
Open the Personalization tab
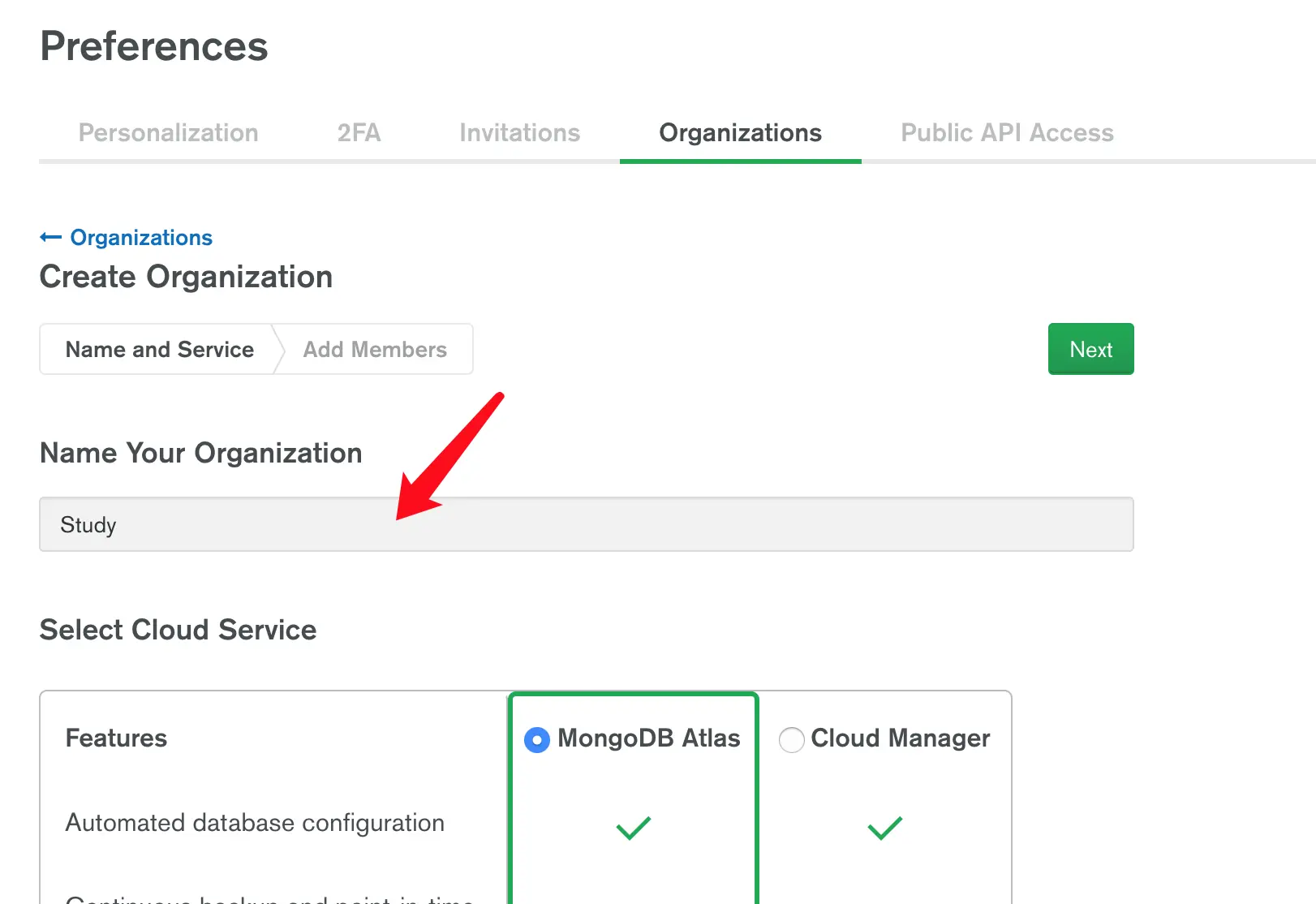coord(168,132)
